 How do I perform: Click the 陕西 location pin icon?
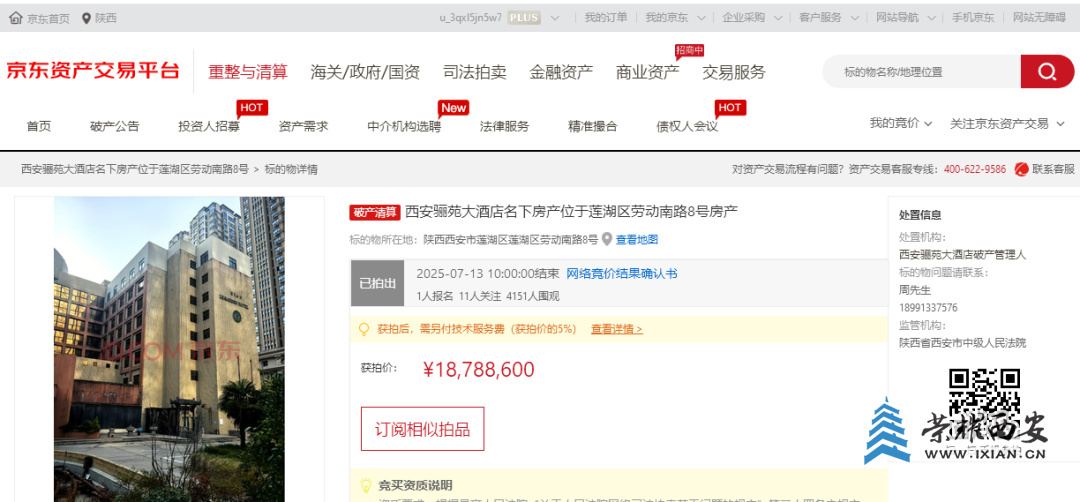pos(86,18)
